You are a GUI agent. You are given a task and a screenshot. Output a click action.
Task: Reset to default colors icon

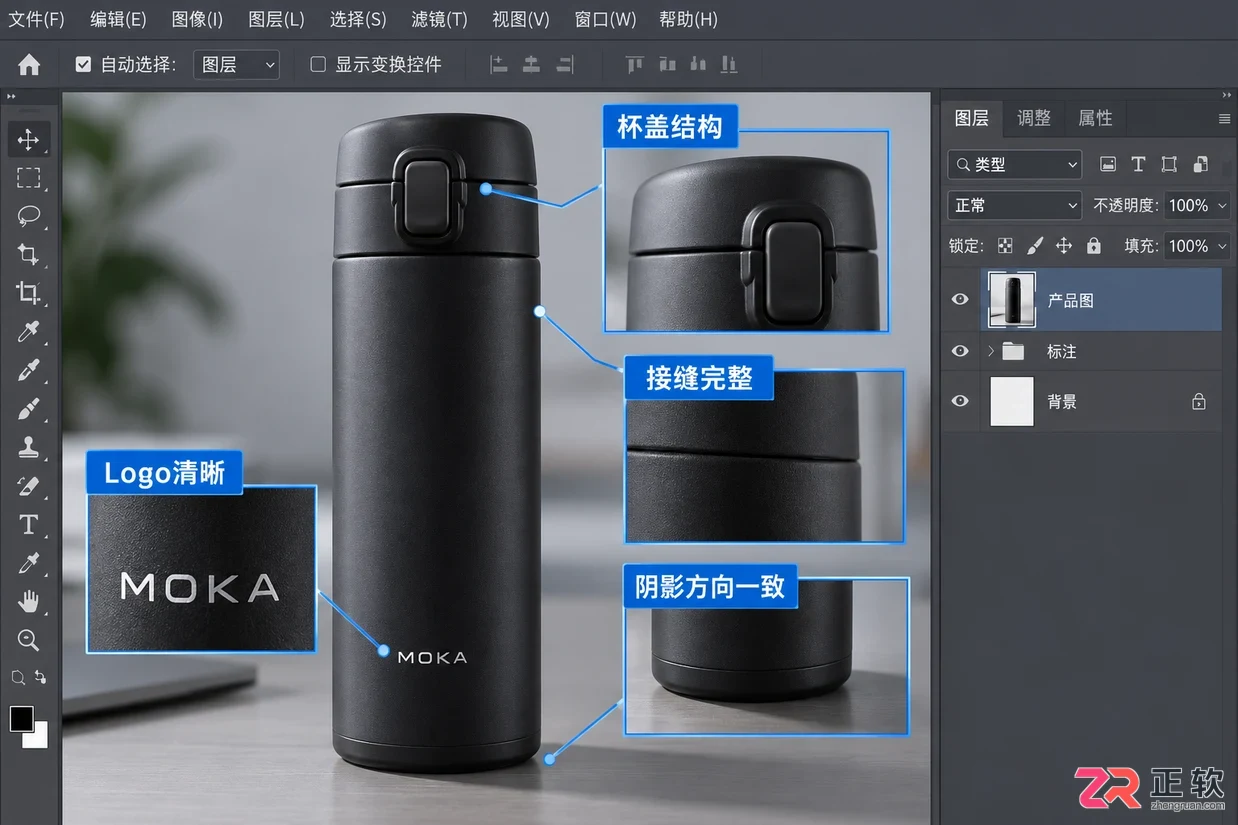(x=18, y=678)
